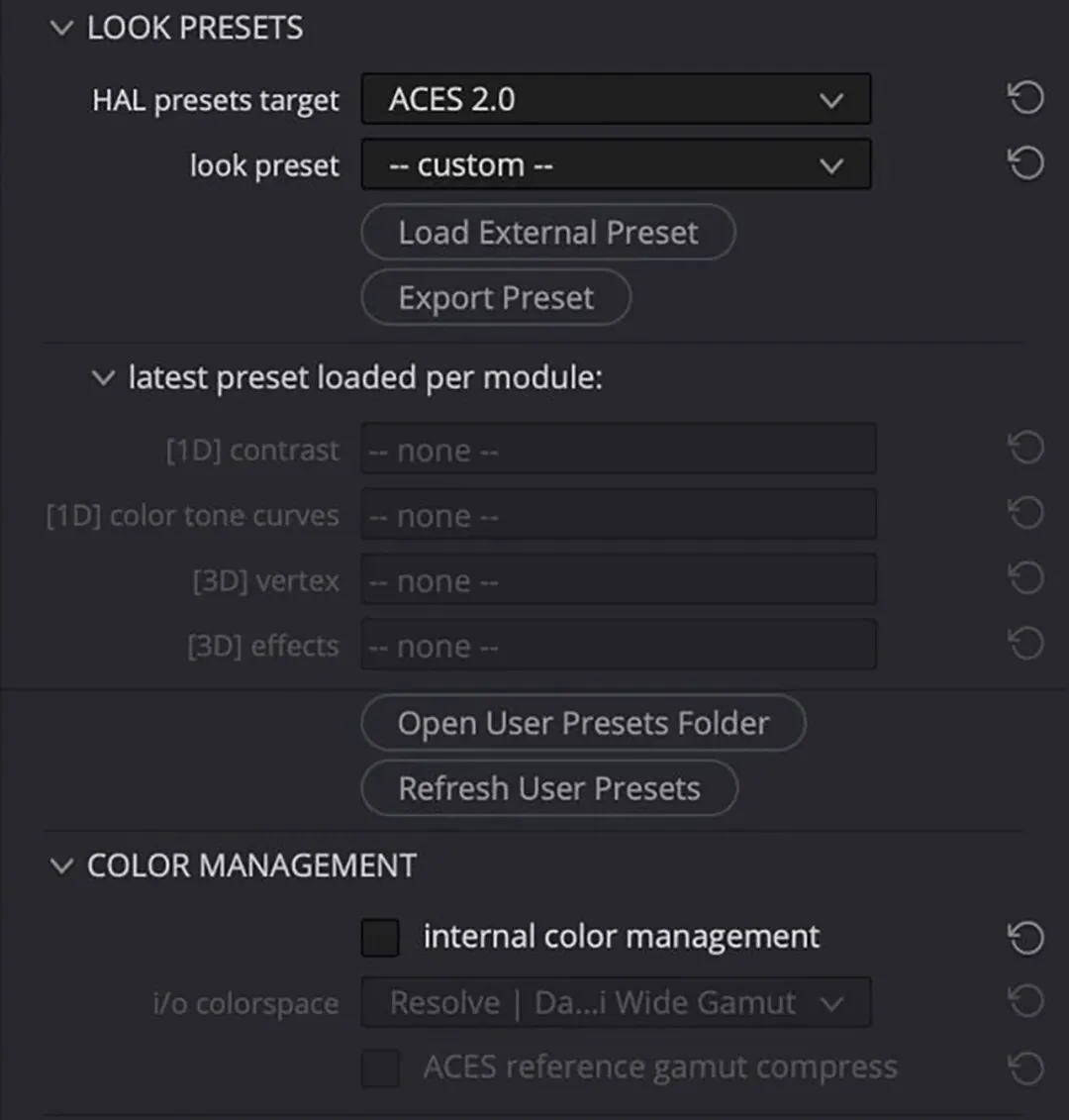
Task: Collapse the LOOK PRESETS section
Action: [x=62, y=29]
